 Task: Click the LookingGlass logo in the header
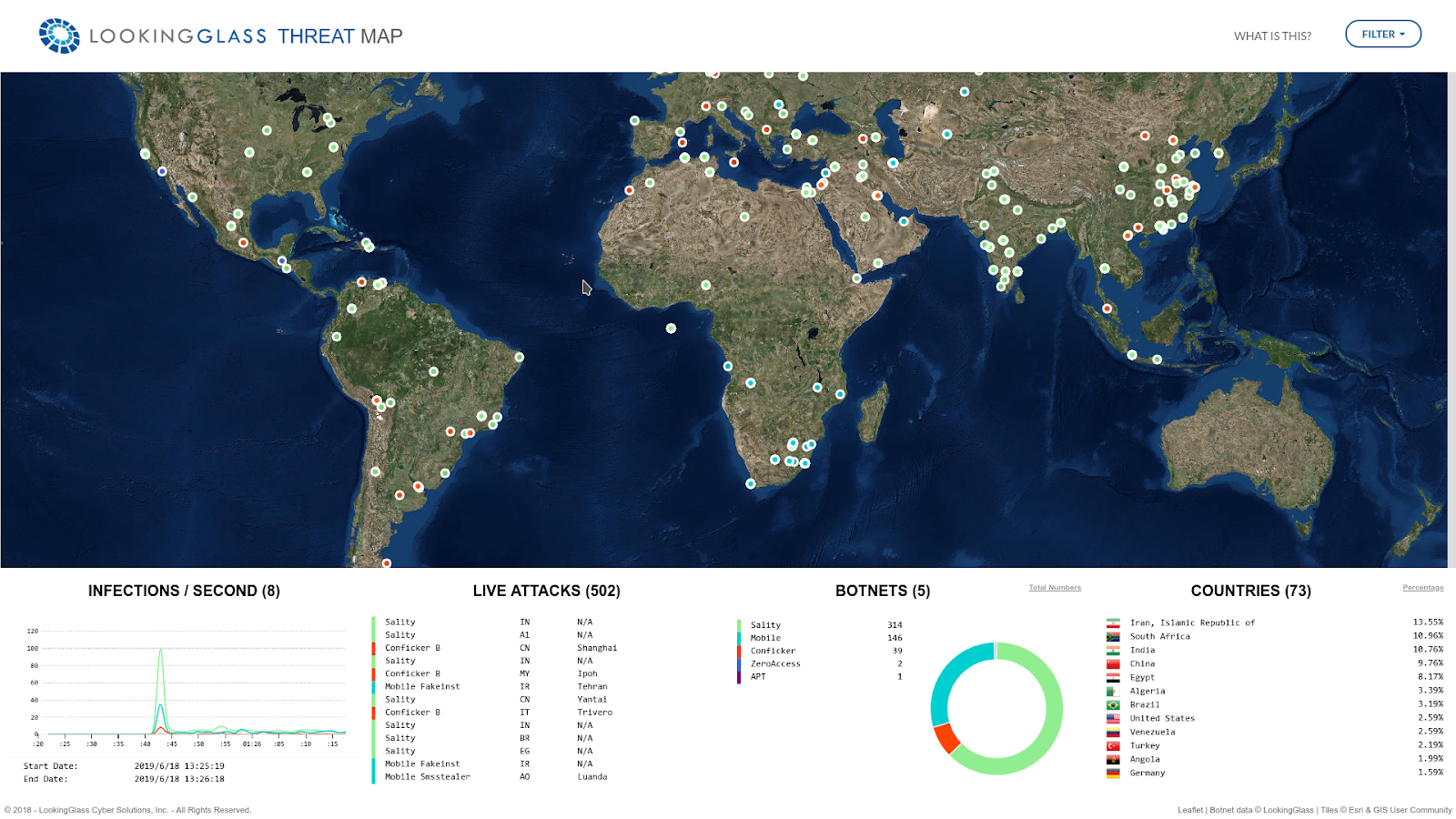[60, 35]
